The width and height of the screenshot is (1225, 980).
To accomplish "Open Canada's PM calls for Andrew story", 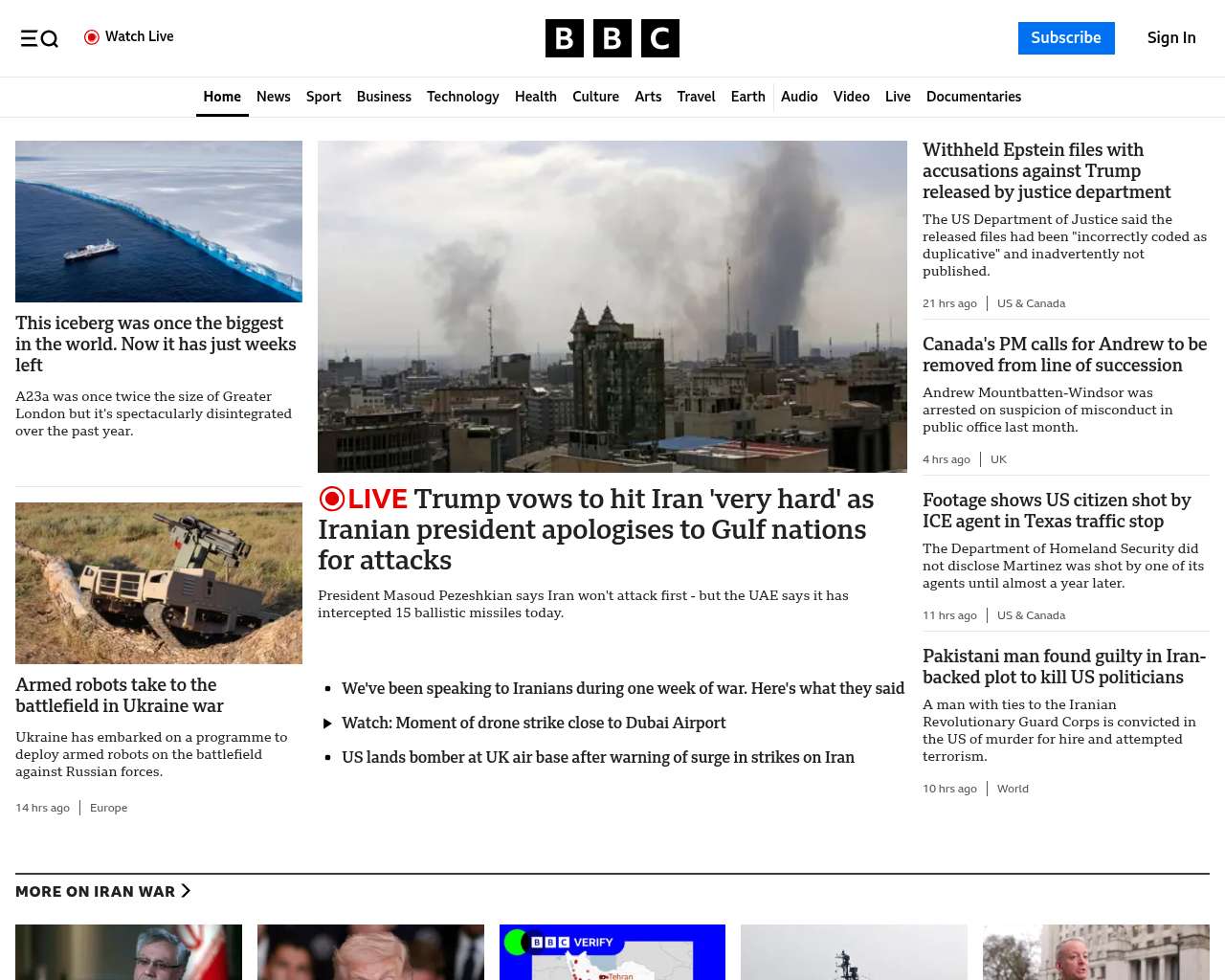I will [1064, 354].
